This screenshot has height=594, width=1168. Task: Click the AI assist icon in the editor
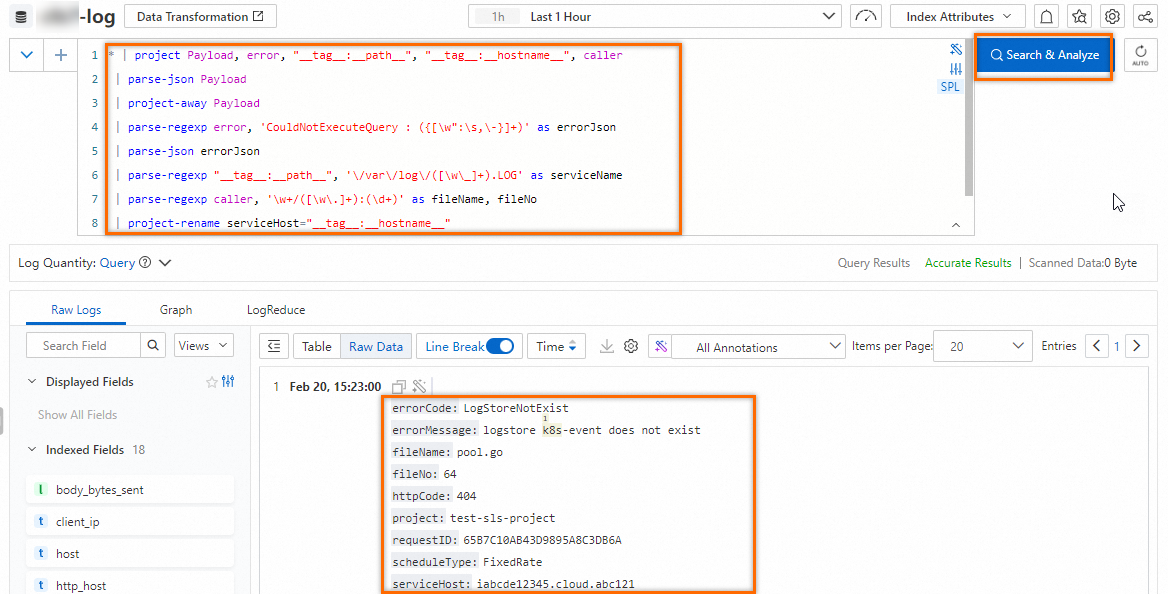tap(956, 50)
